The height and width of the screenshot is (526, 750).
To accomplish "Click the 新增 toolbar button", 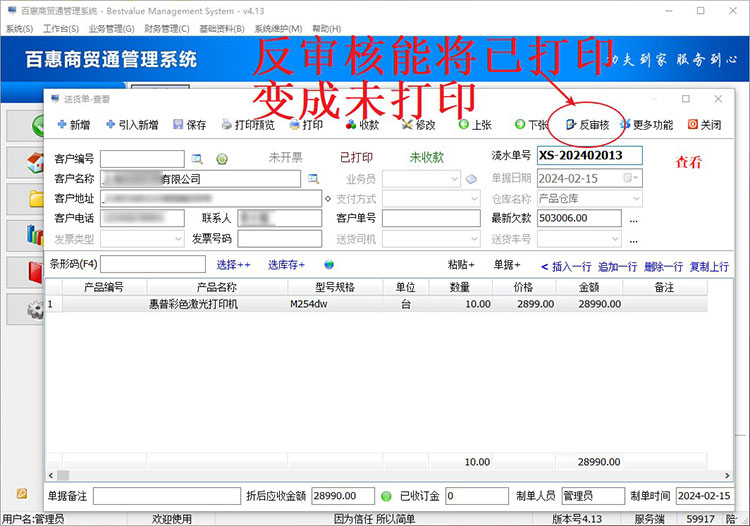I will click(x=74, y=125).
